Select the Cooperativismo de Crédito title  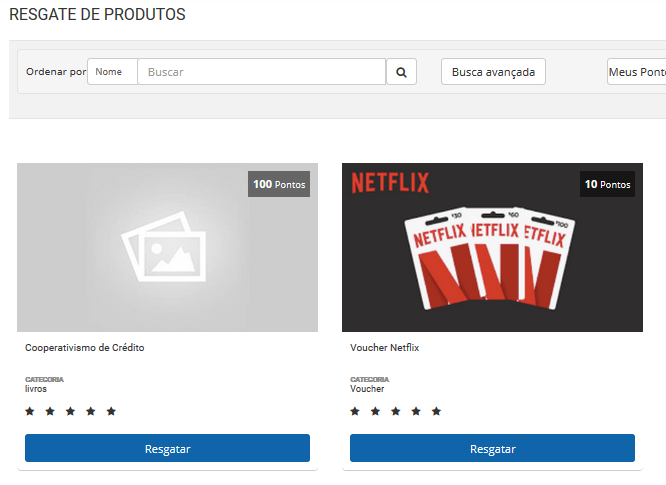pos(85,347)
